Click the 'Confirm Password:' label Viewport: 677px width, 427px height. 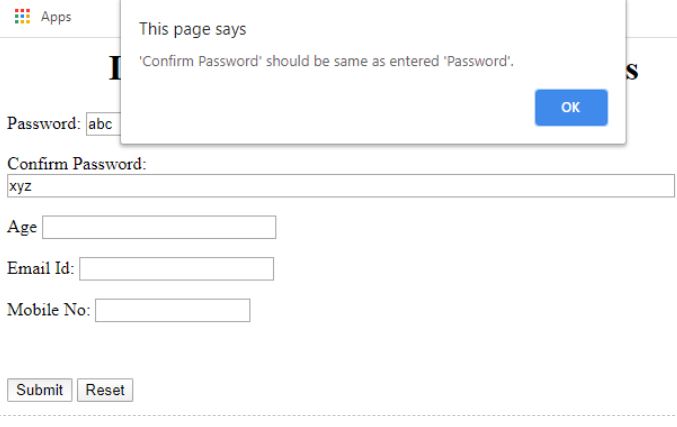tap(77, 164)
